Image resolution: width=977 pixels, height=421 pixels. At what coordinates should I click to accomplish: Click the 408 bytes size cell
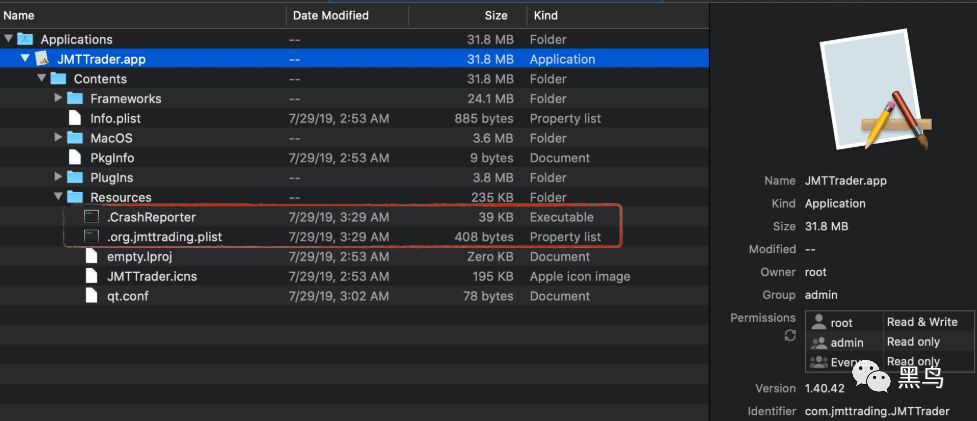pos(484,237)
